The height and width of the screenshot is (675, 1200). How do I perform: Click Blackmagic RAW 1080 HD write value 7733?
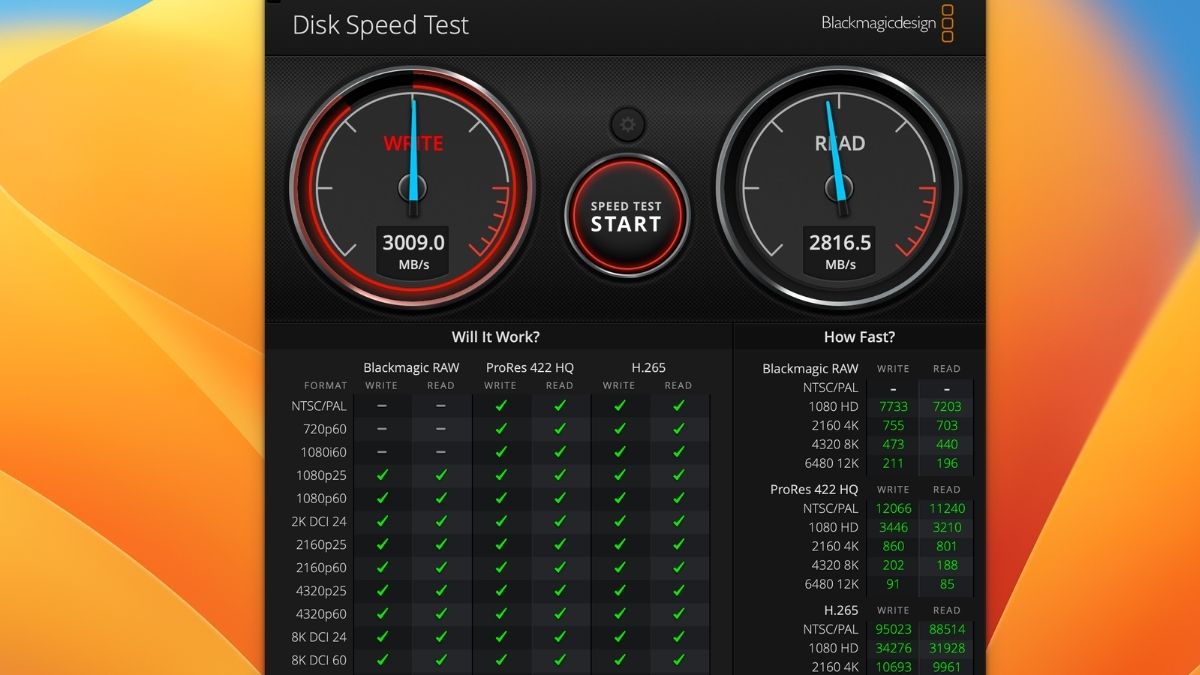tap(893, 407)
